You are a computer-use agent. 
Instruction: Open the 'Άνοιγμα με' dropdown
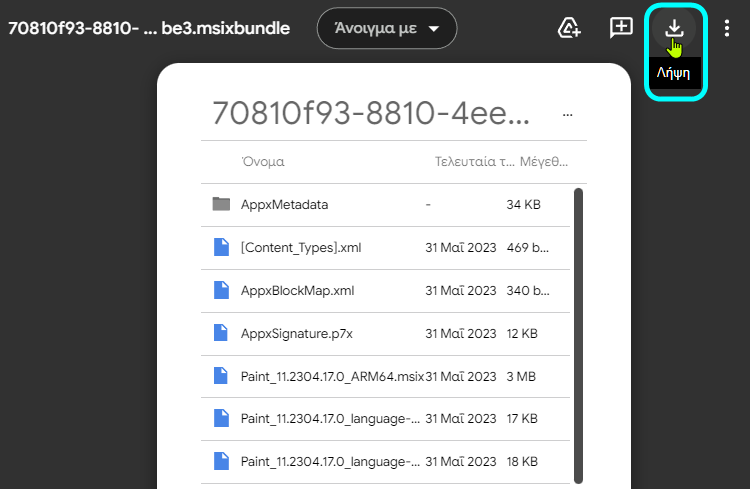point(386,28)
